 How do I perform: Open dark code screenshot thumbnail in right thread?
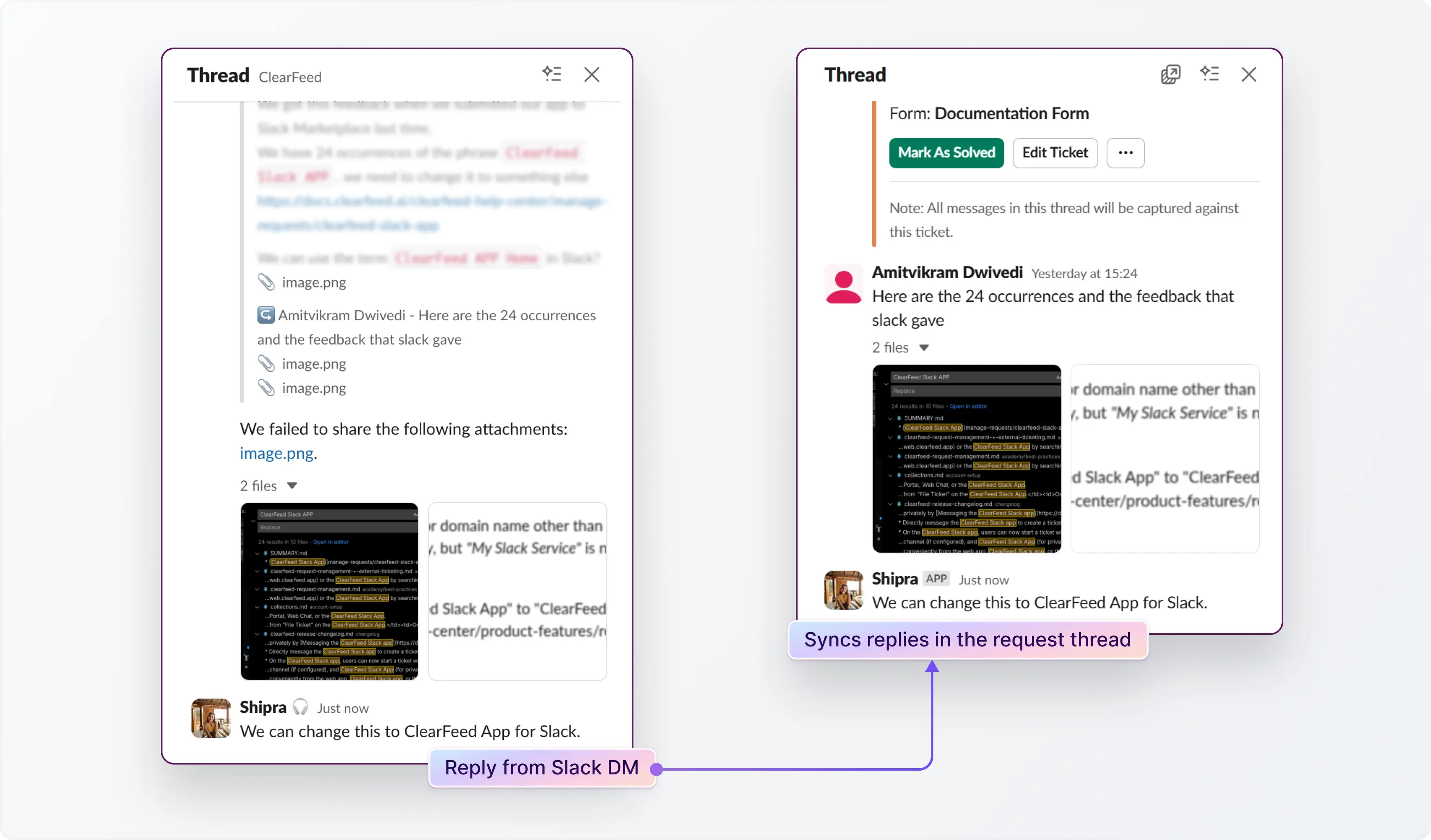click(967, 459)
